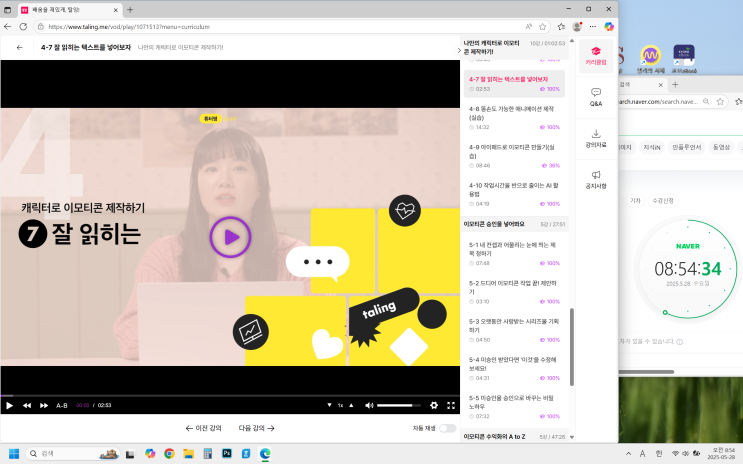Screen dimensions: 743x464
Task: Click the Edge browser back button
Action: click(8, 27)
